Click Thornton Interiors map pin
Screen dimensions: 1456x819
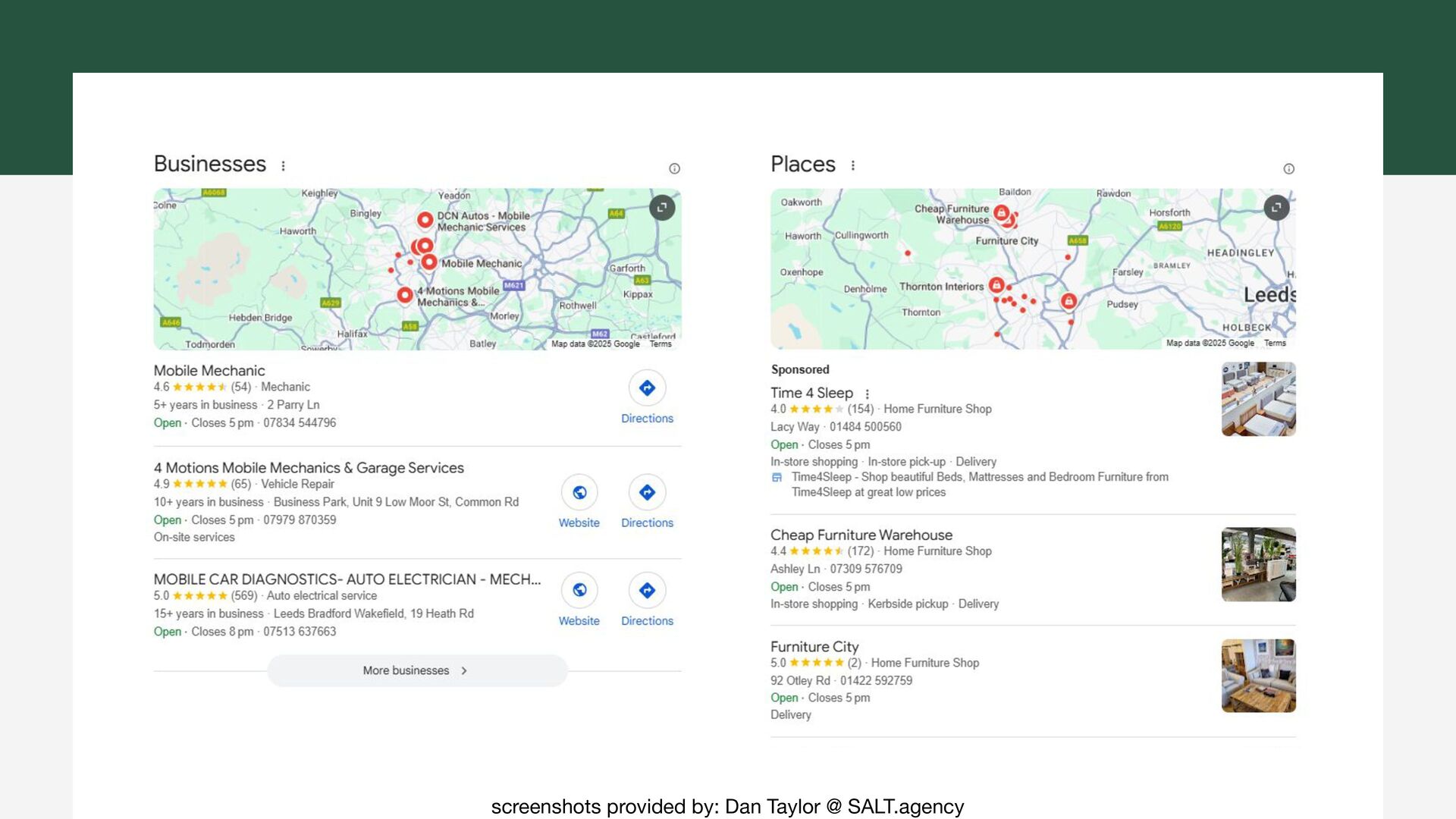[x=996, y=285]
